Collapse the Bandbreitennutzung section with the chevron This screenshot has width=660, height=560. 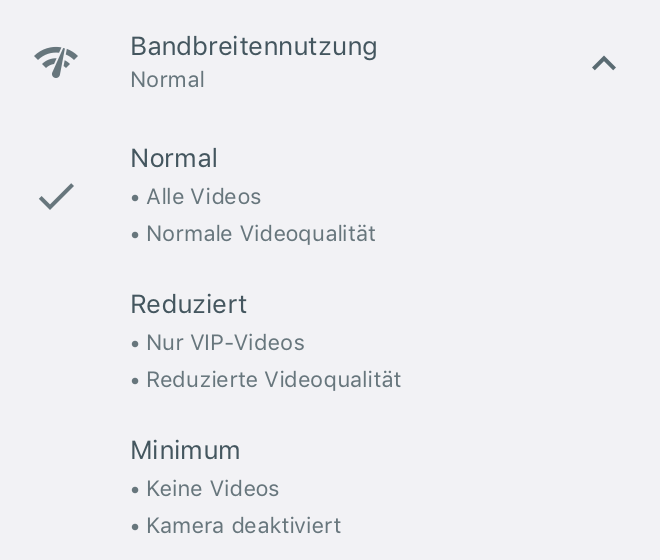[604, 63]
